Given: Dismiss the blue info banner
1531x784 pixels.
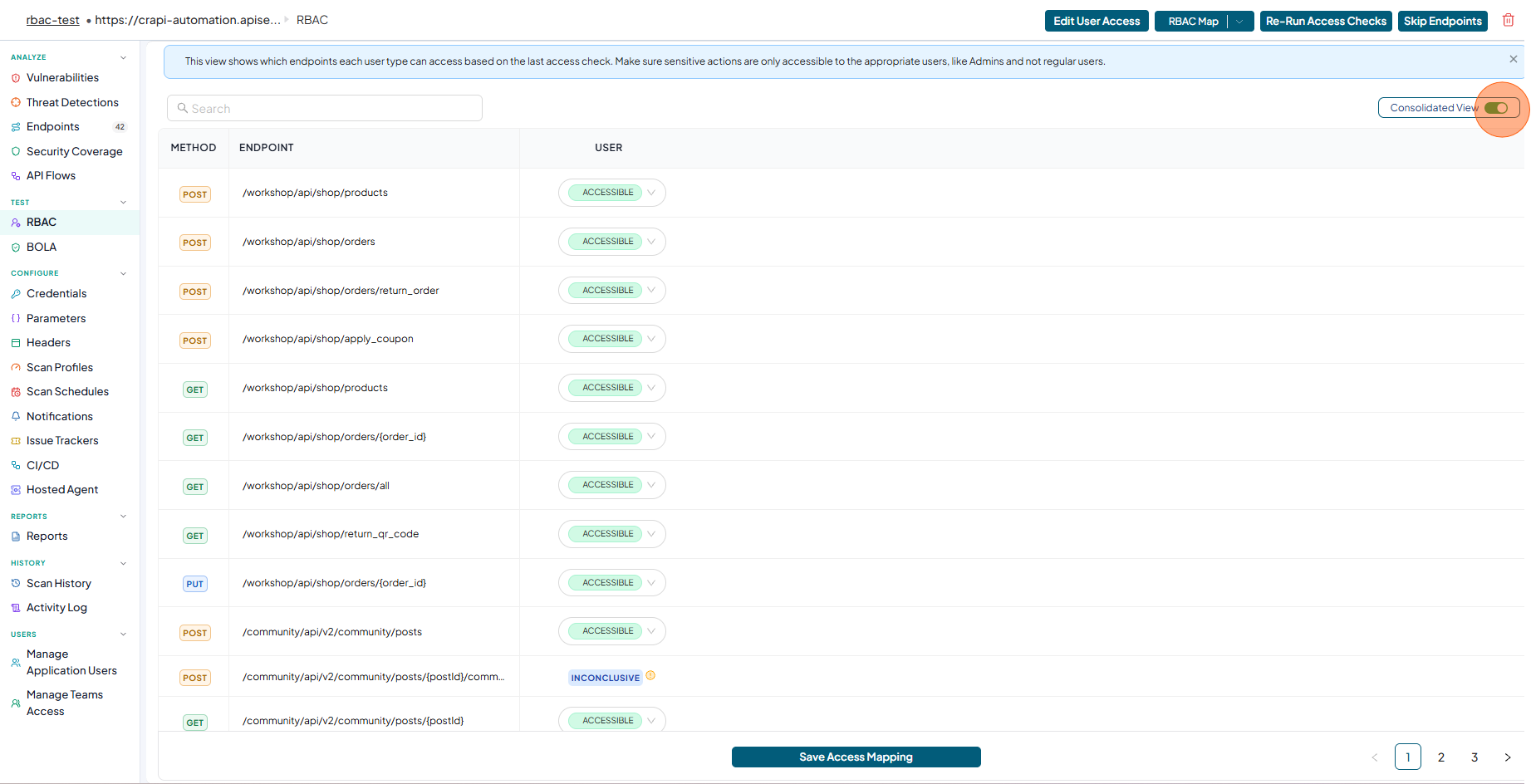Looking at the screenshot, I should click(x=1513, y=59).
